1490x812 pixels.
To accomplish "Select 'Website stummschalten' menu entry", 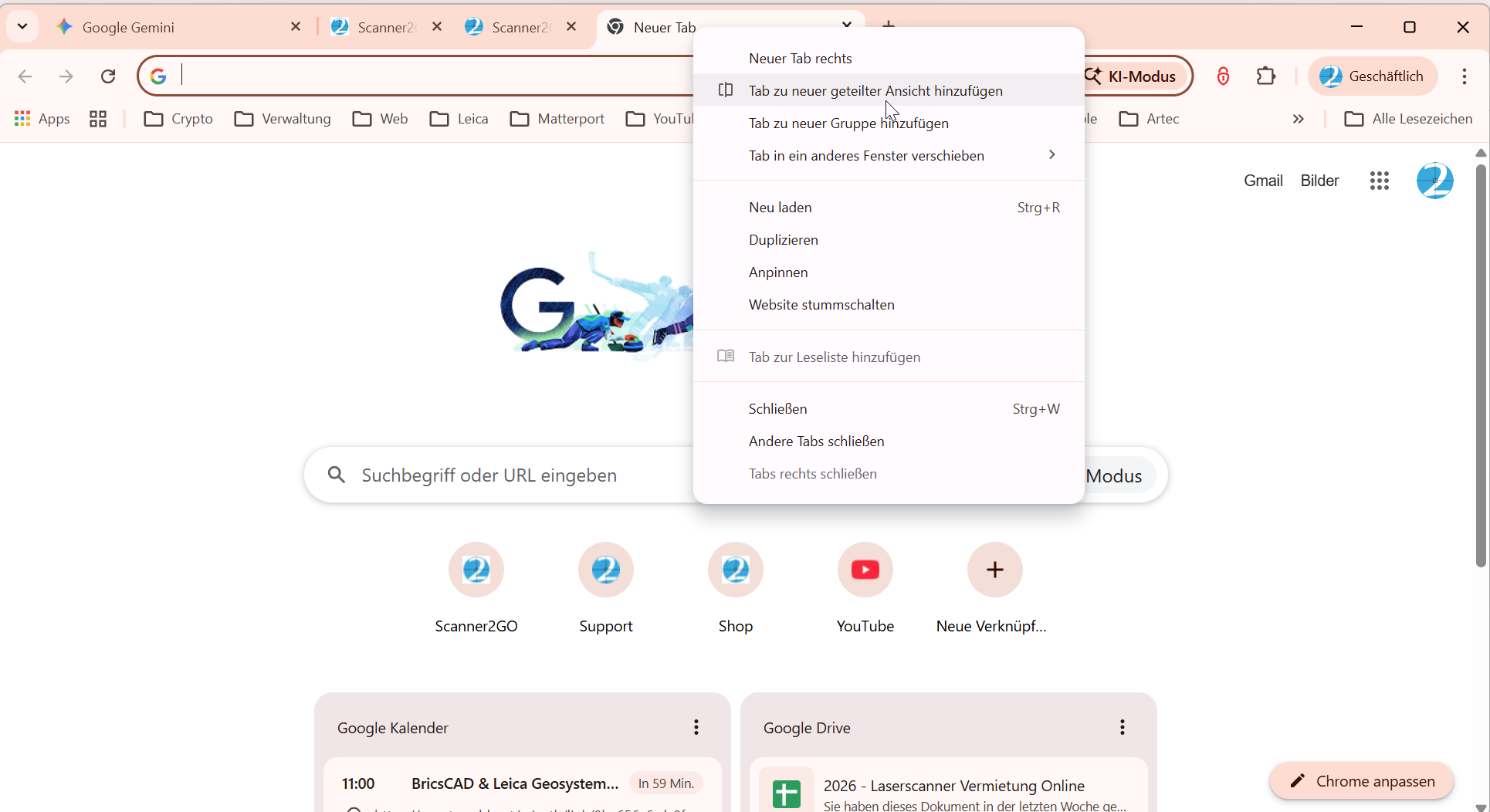I will tap(889, 305).
